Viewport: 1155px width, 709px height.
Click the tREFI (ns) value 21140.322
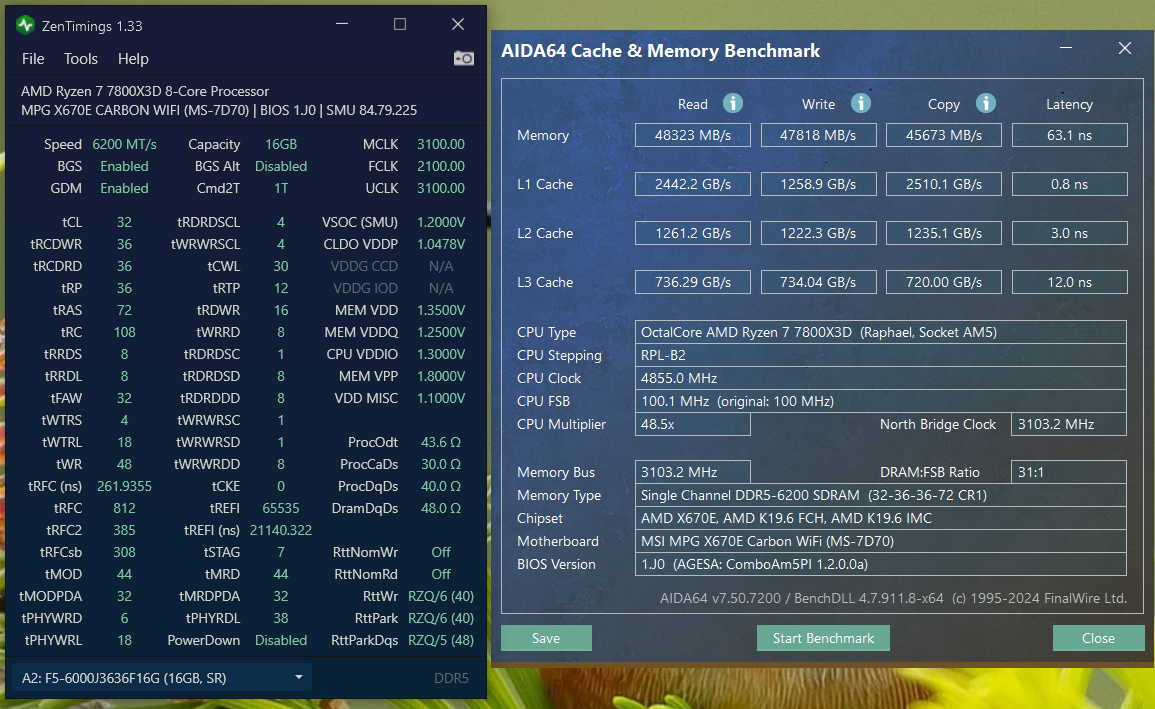(x=281, y=530)
